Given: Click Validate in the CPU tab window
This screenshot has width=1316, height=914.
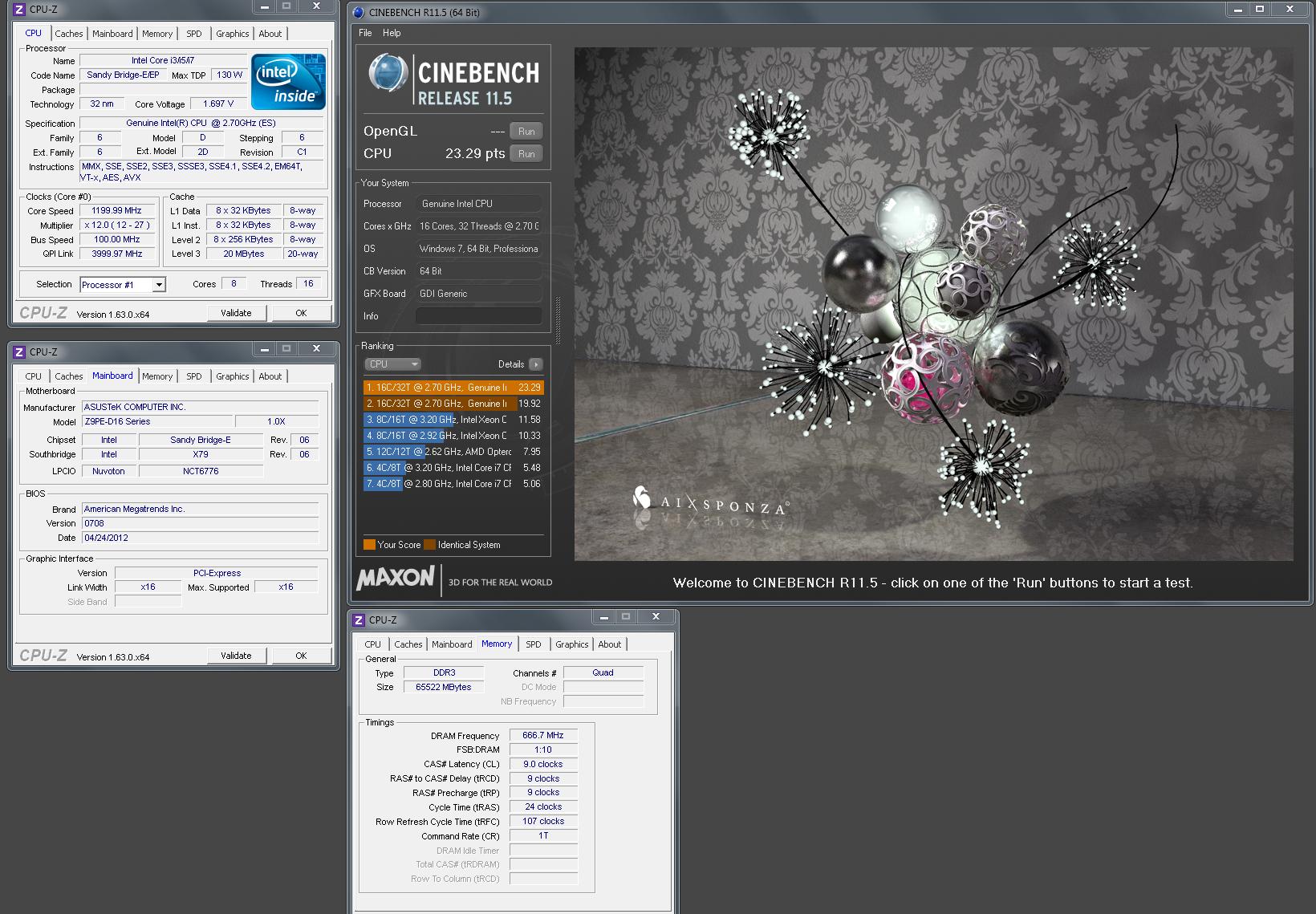Looking at the screenshot, I should (236, 313).
